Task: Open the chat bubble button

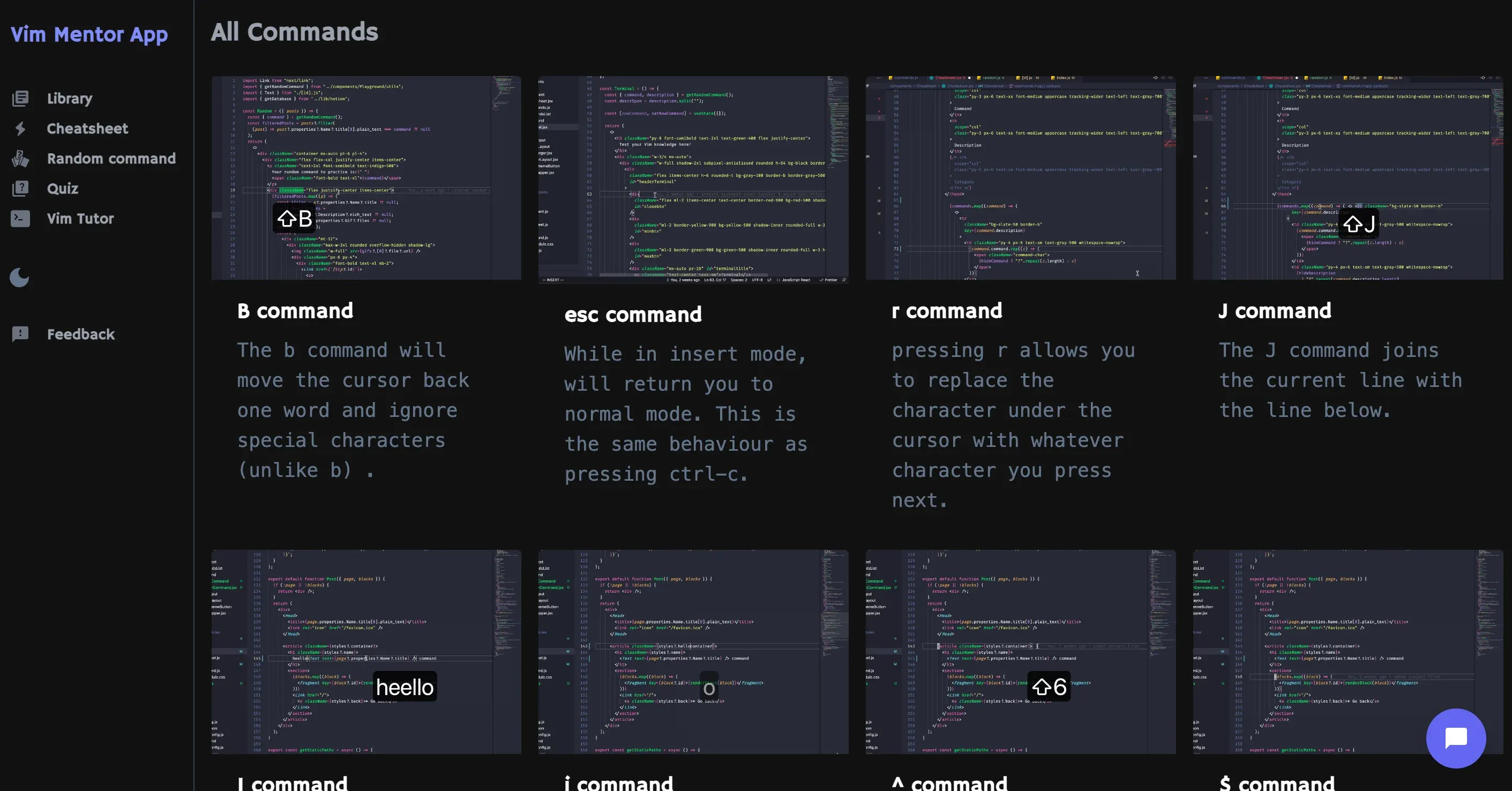Action: 1456,738
